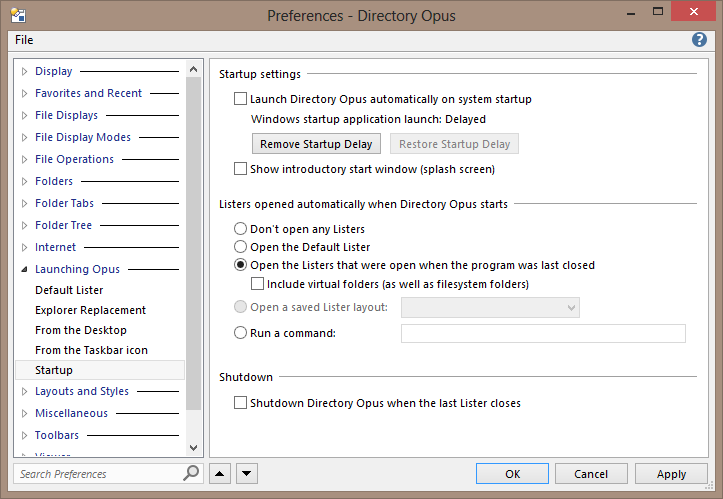Open the Default Lister page
Screen dimensions: 723x499
point(69,290)
